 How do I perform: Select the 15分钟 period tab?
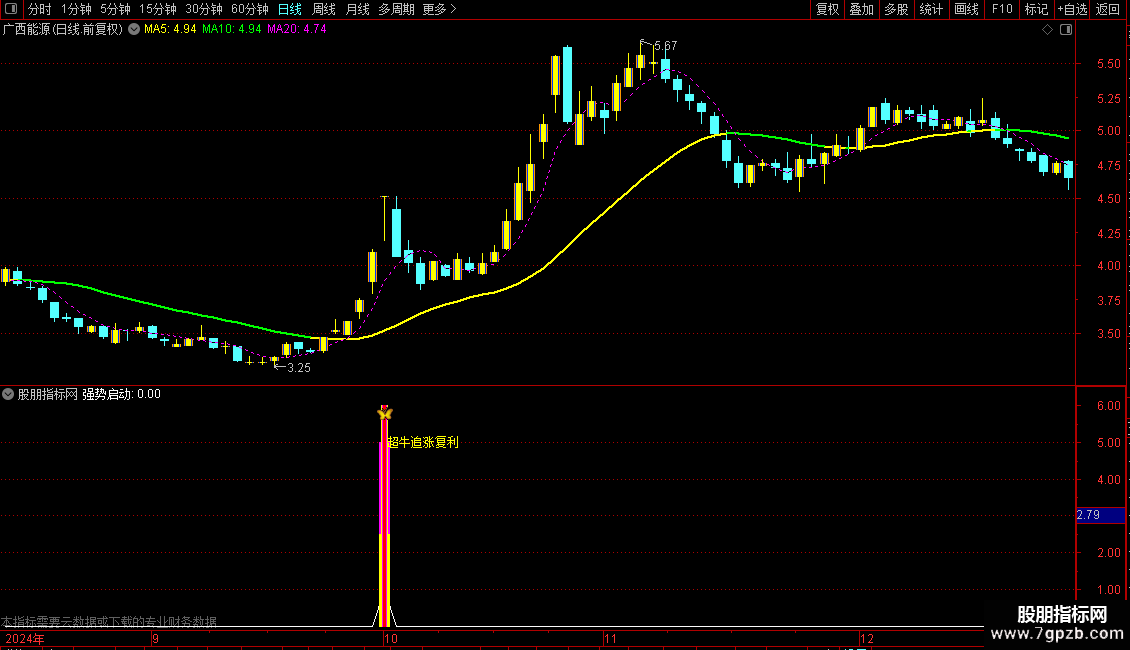[158, 9]
